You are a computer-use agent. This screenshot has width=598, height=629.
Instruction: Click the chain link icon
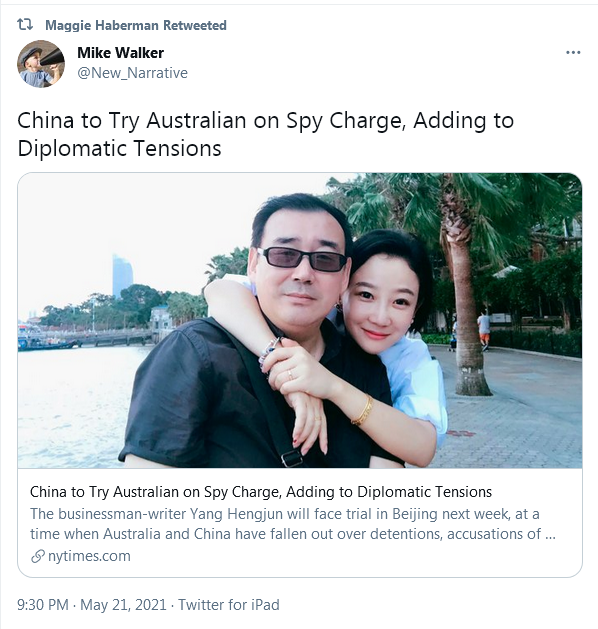click(37, 556)
